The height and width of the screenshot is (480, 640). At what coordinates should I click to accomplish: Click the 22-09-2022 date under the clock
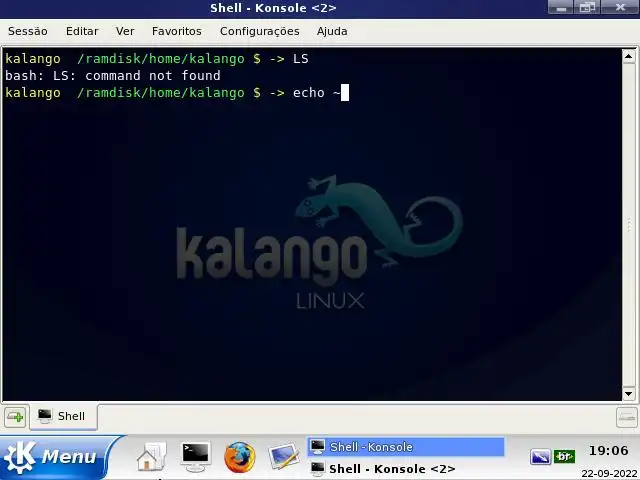coord(609,473)
